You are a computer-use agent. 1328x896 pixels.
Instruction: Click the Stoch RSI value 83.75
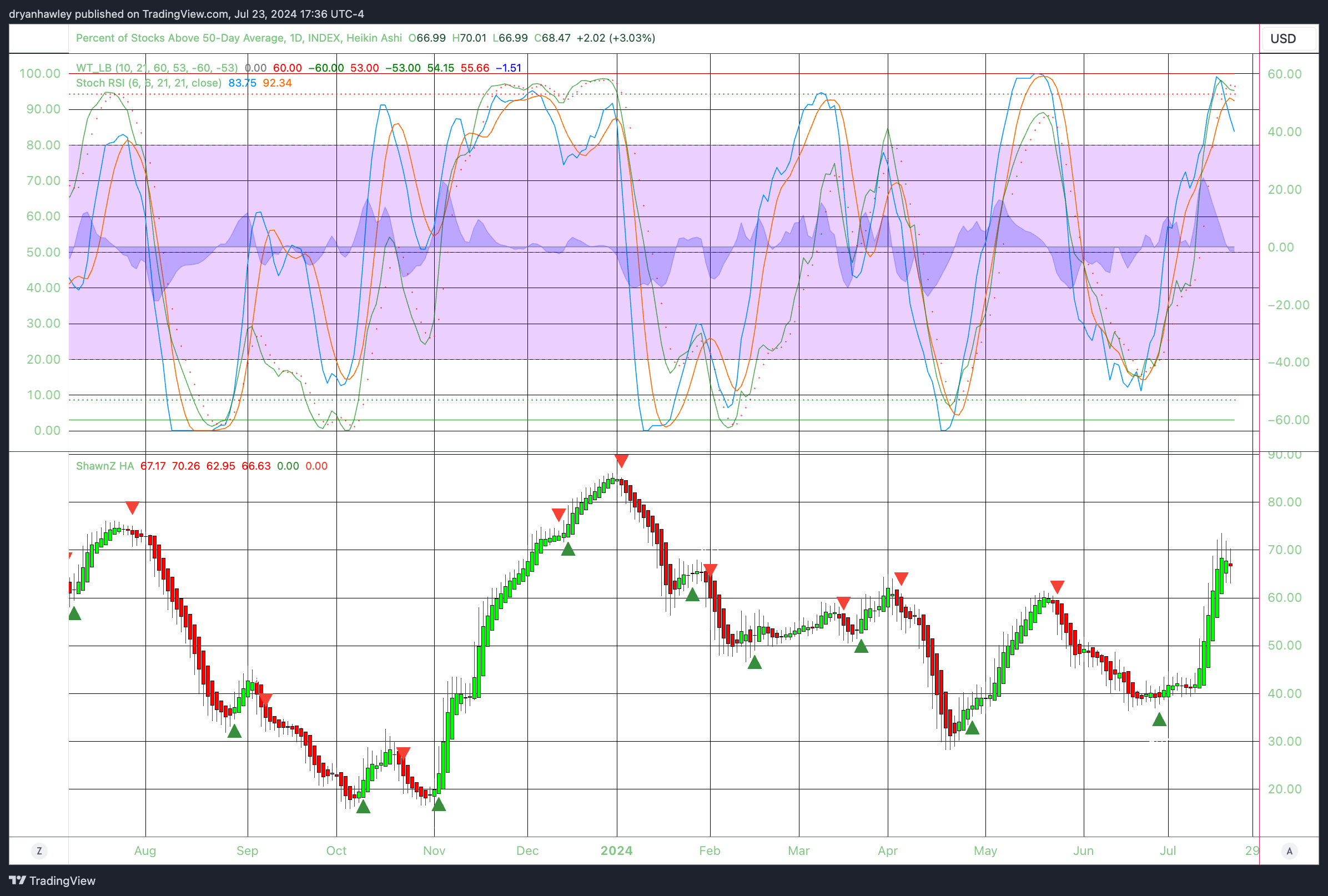click(242, 83)
